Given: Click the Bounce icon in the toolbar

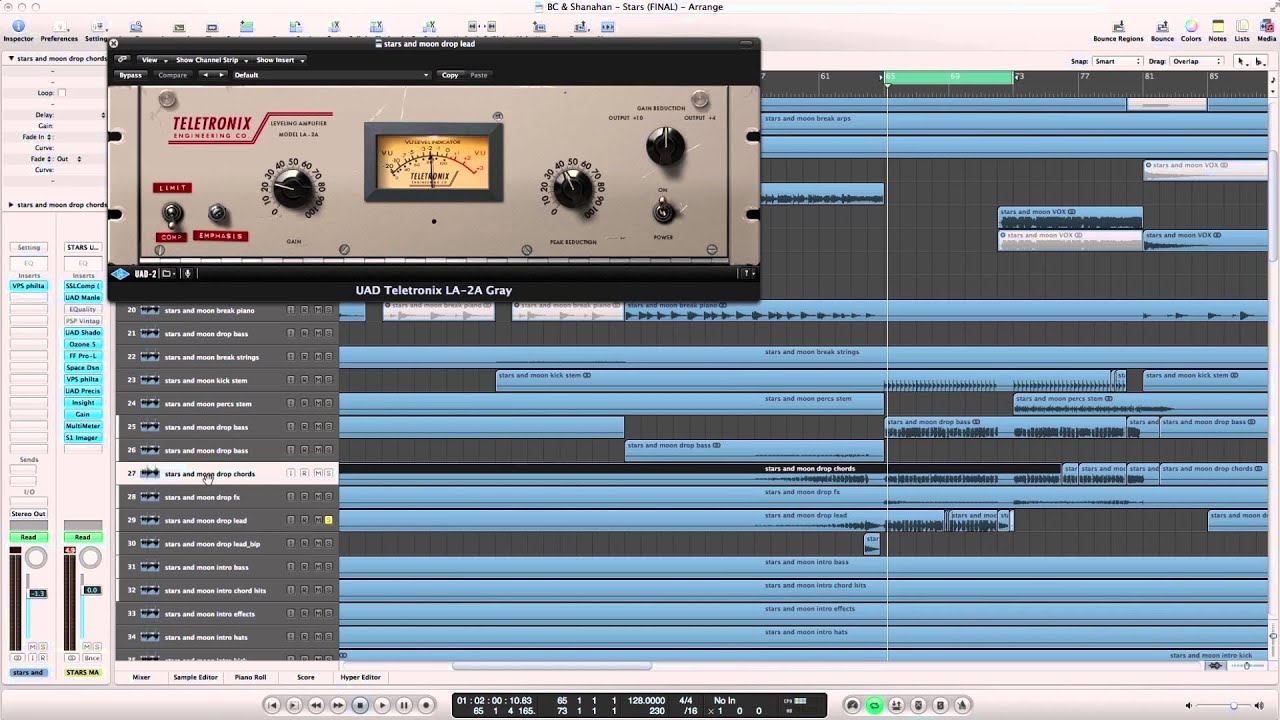Looking at the screenshot, I should [x=1162, y=27].
